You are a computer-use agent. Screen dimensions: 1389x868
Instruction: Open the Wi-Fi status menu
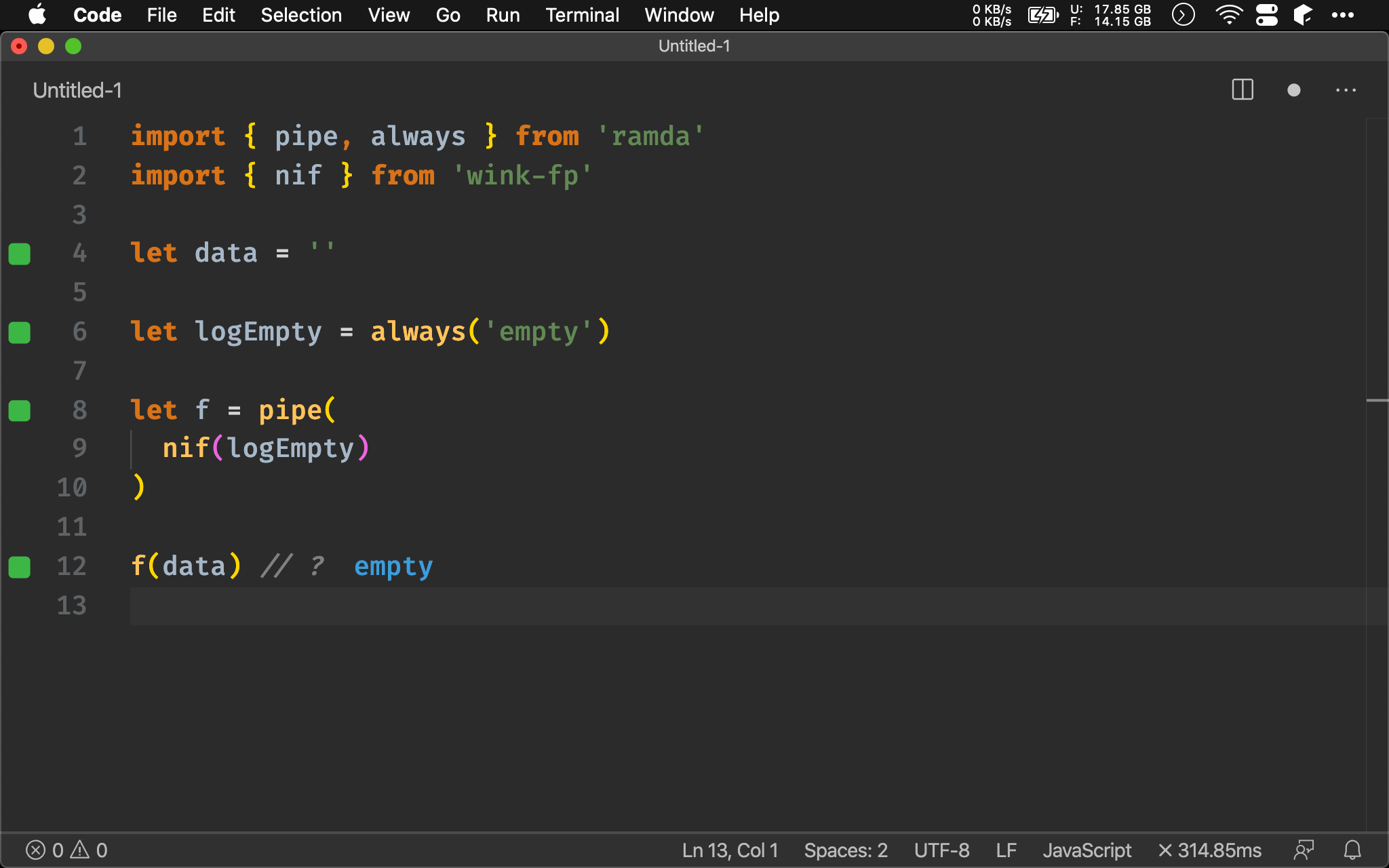(x=1228, y=15)
